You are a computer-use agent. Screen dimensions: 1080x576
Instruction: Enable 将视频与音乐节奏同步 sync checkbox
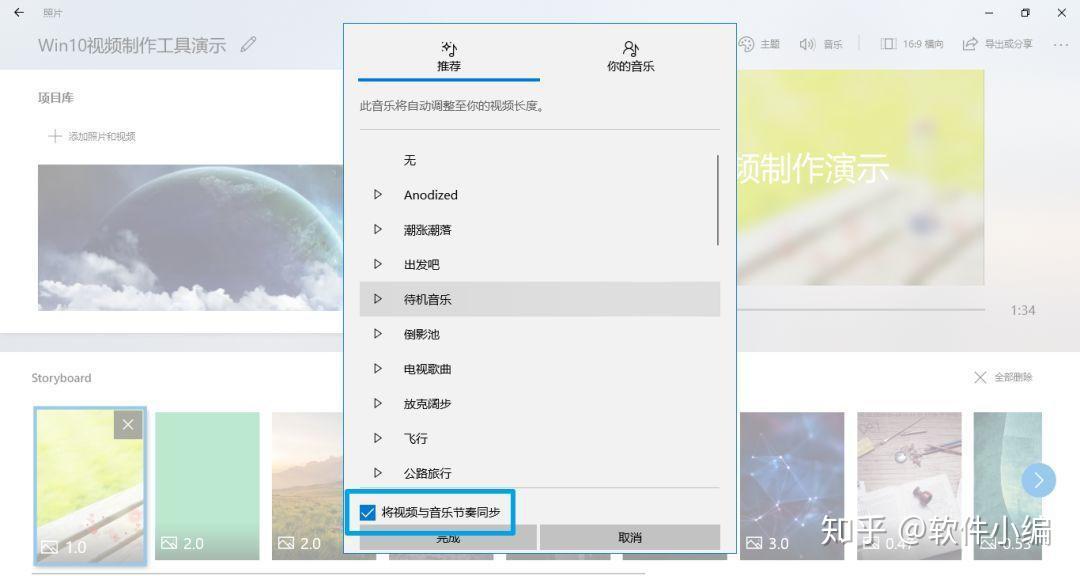[x=369, y=512]
